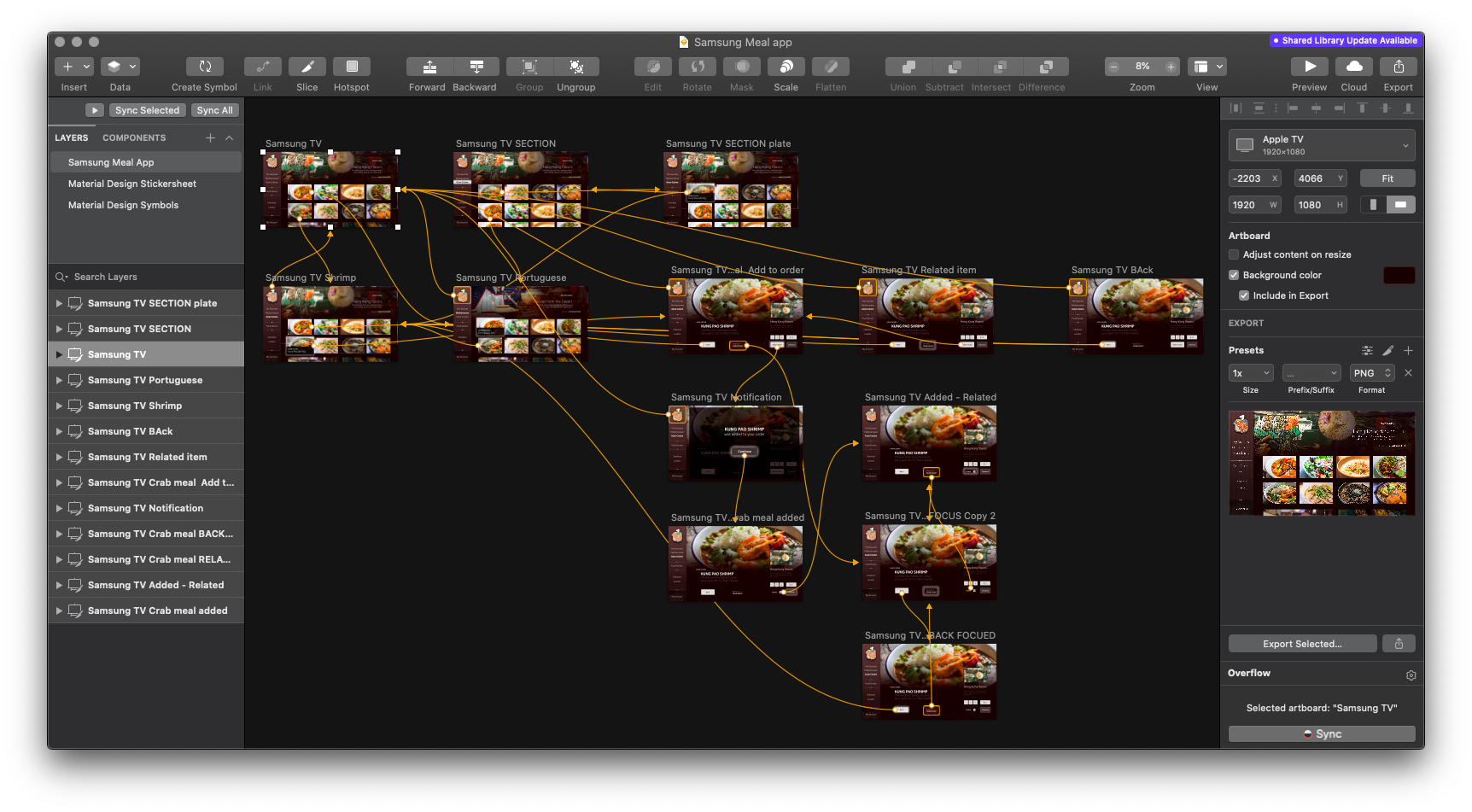Collapse the pages list chevron

(x=229, y=137)
